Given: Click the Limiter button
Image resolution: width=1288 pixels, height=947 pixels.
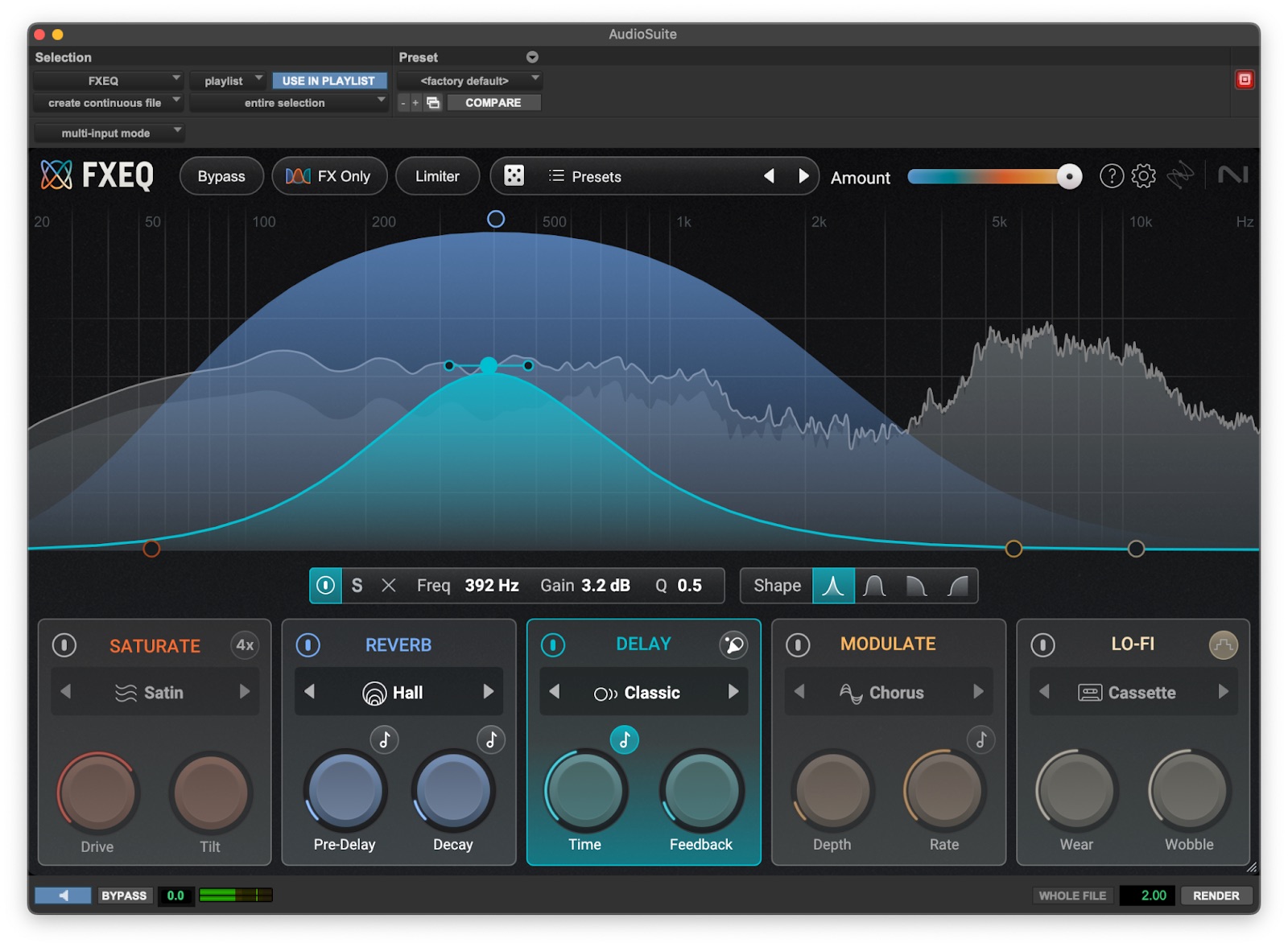Looking at the screenshot, I should pos(437,176).
